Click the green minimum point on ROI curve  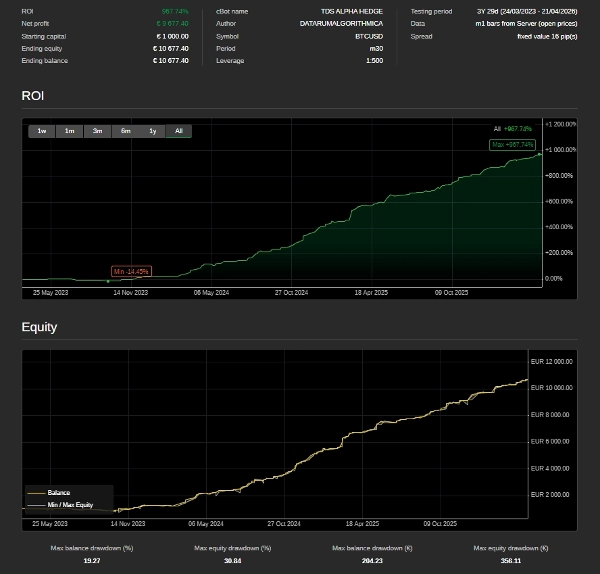[108, 281]
